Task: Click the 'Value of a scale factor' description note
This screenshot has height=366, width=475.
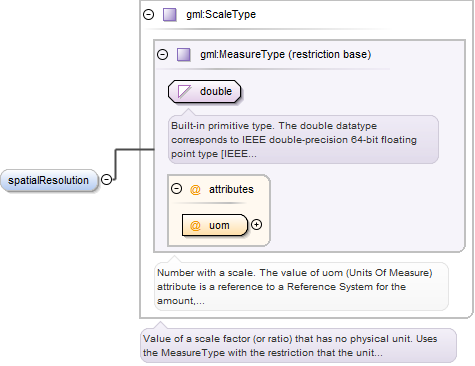Action: [298, 346]
